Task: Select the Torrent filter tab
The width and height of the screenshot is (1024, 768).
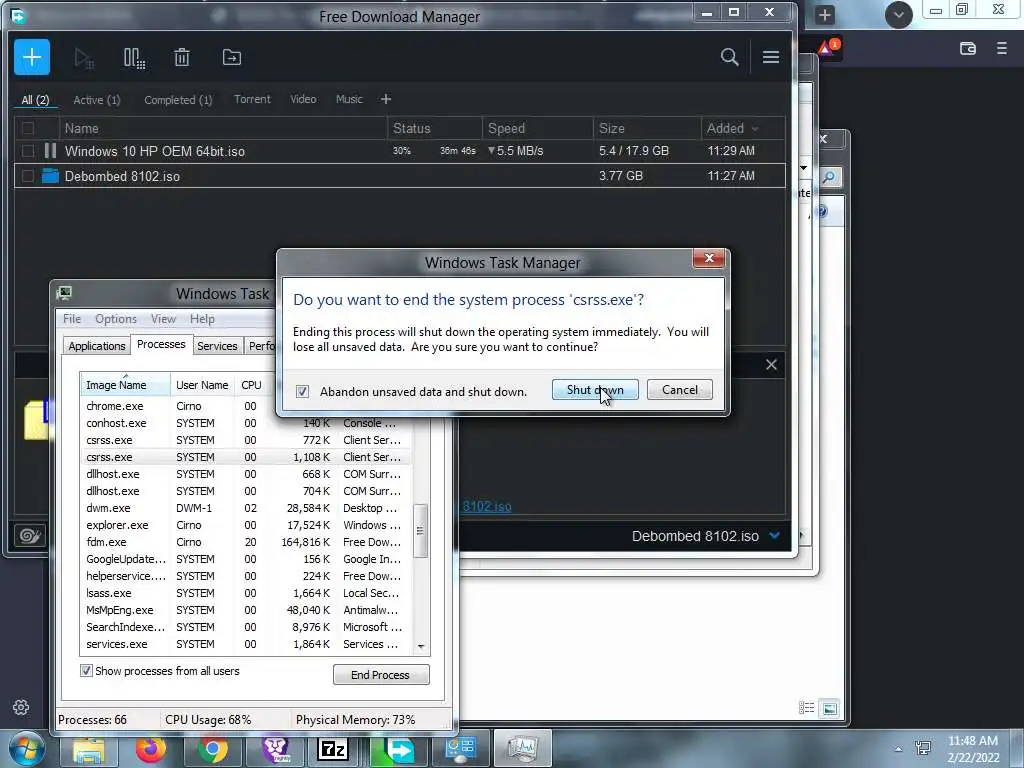Action: 252,99
